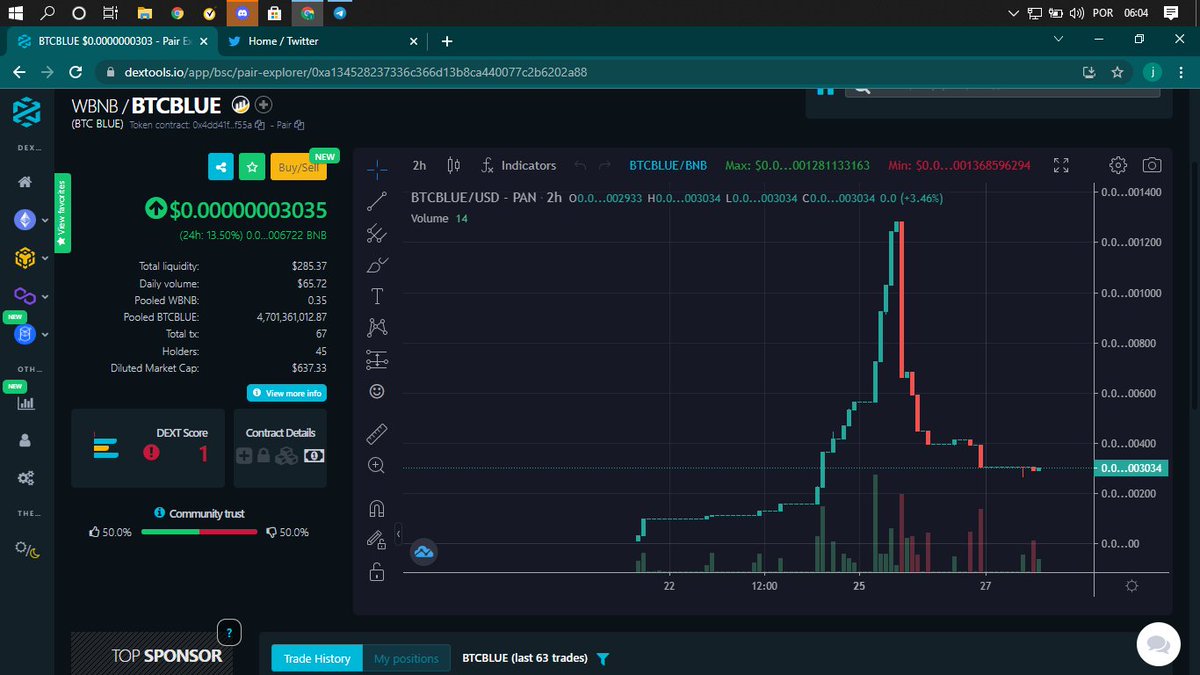Select the prediction and measurement tool
Image resolution: width=1200 pixels, height=675 pixels.
tap(377, 359)
